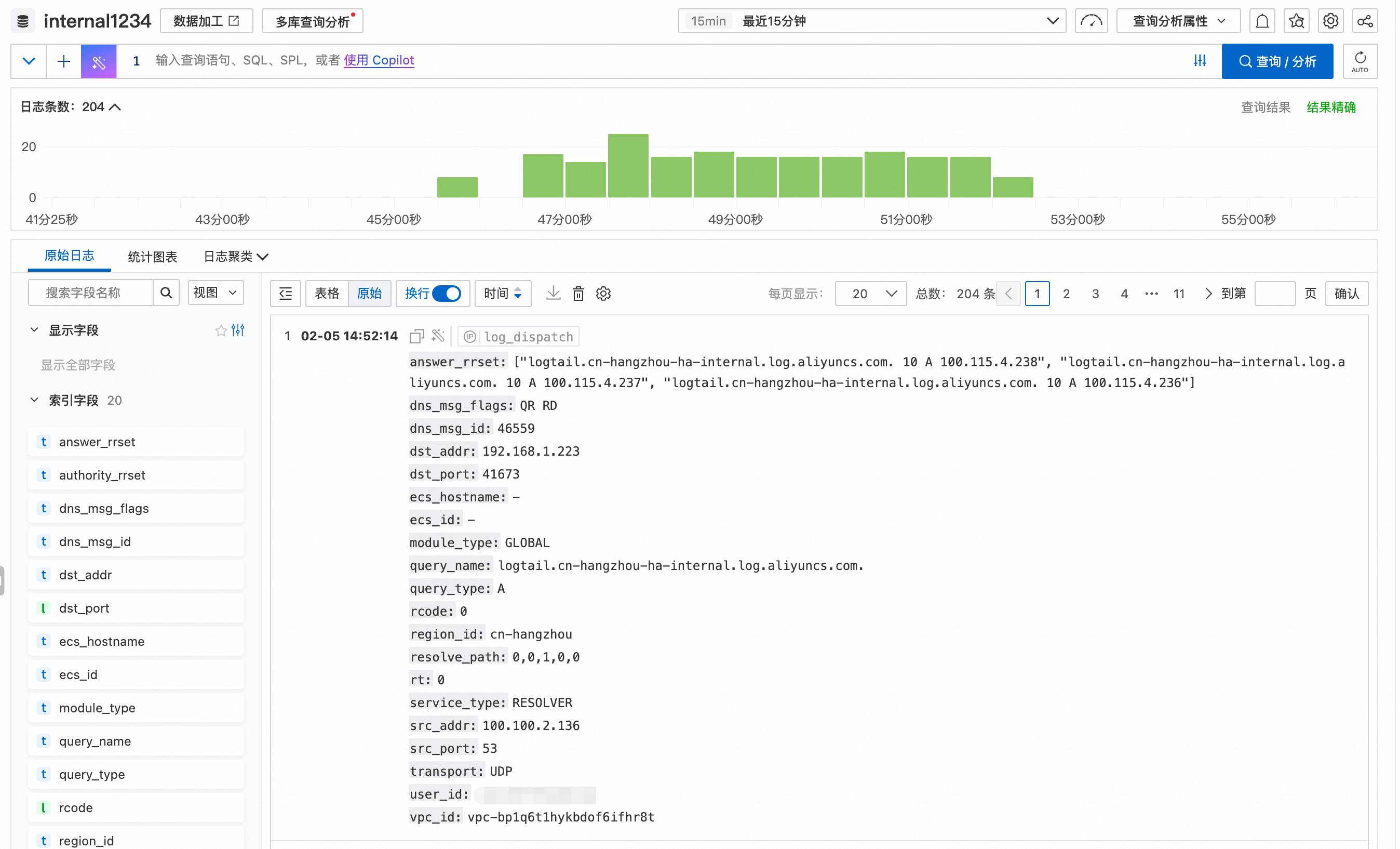This screenshot has height=849, width=1400.
Task: Click the download logs icon
Action: tap(553, 294)
